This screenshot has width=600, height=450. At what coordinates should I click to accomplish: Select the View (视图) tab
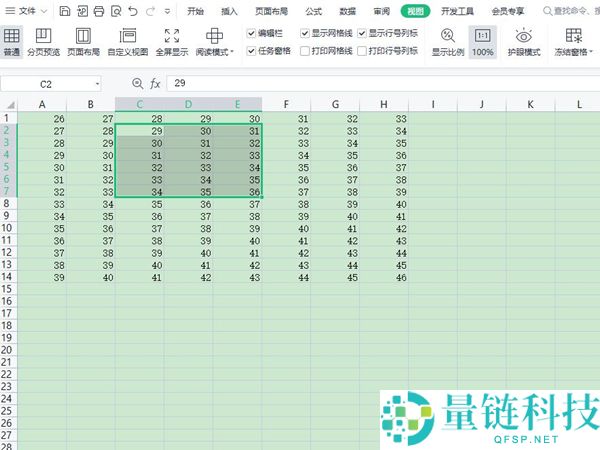tap(415, 11)
